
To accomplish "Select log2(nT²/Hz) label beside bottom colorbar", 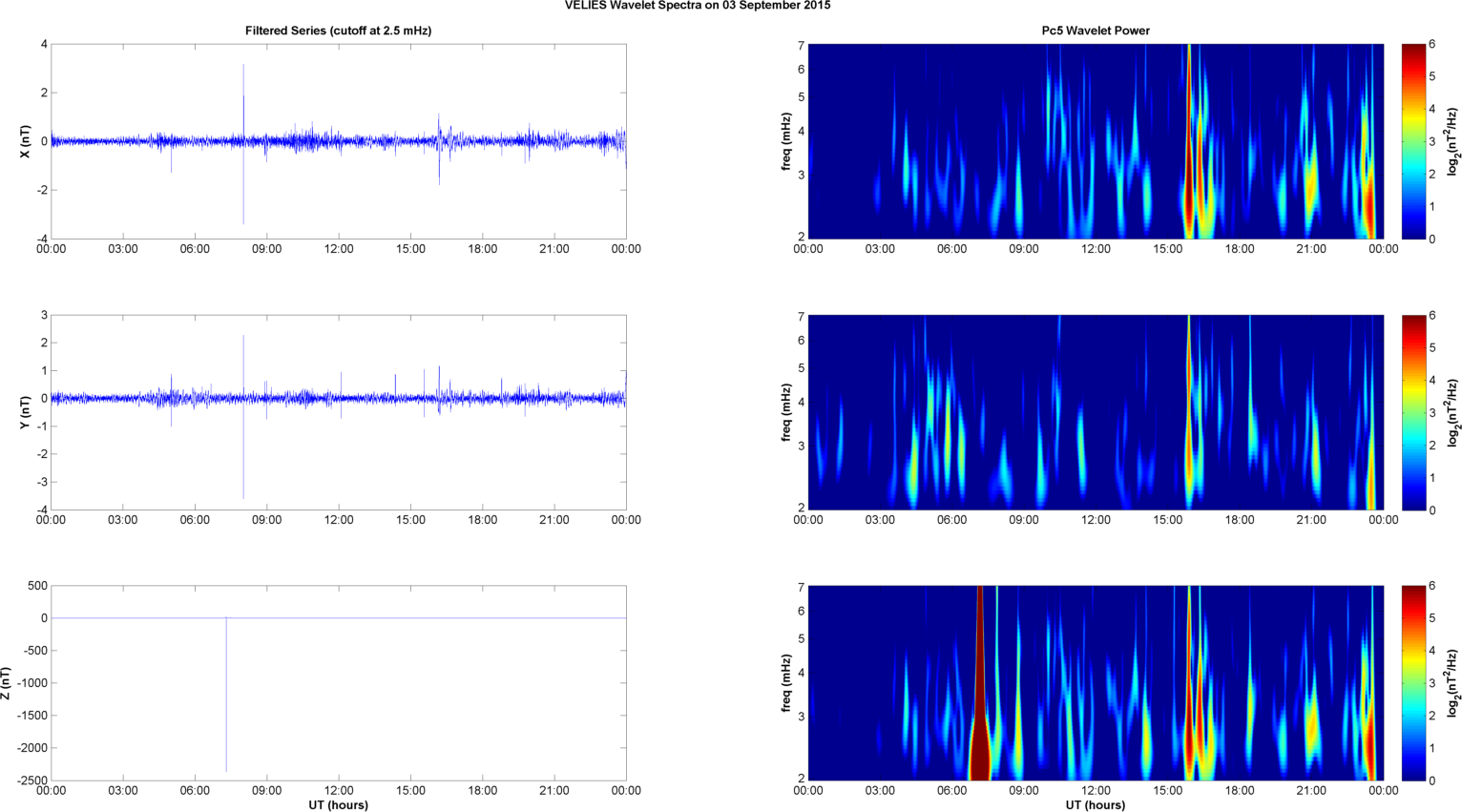I will click(x=1452, y=683).
